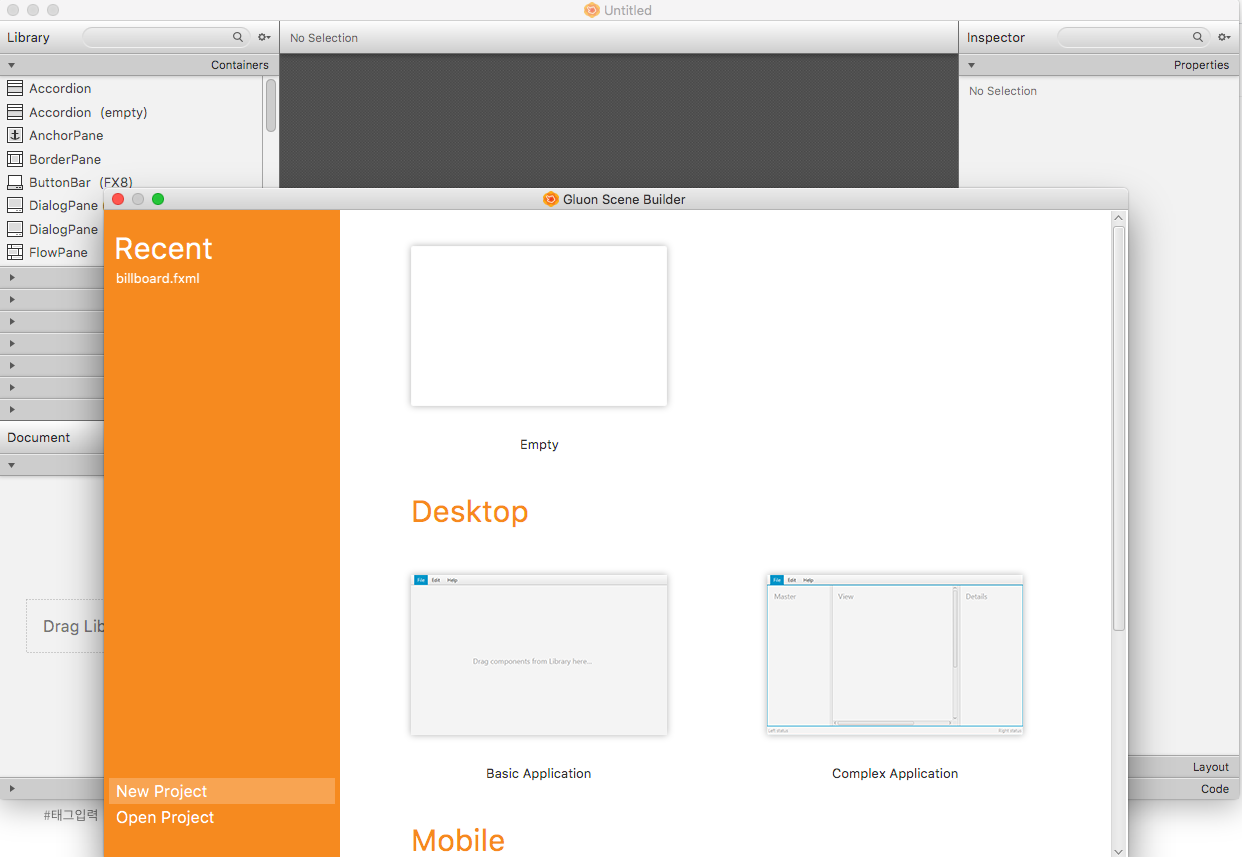The width and height of the screenshot is (1242, 857).
Task: Open recent file billboard.fxml
Action: click(x=158, y=278)
